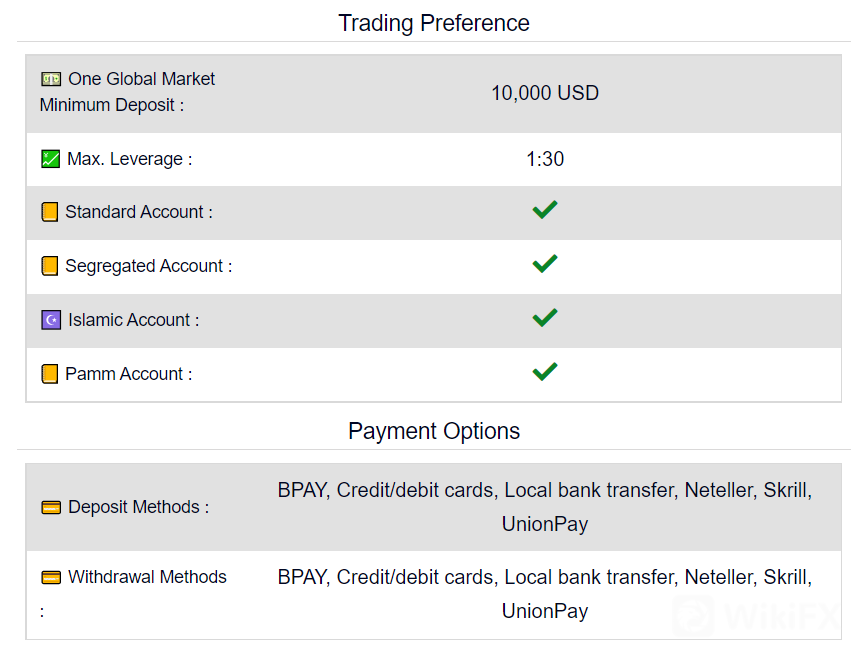Click the card icon beside Withdrawal Methods
The width and height of the screenshot is (852, 655).
click(51, 577)
